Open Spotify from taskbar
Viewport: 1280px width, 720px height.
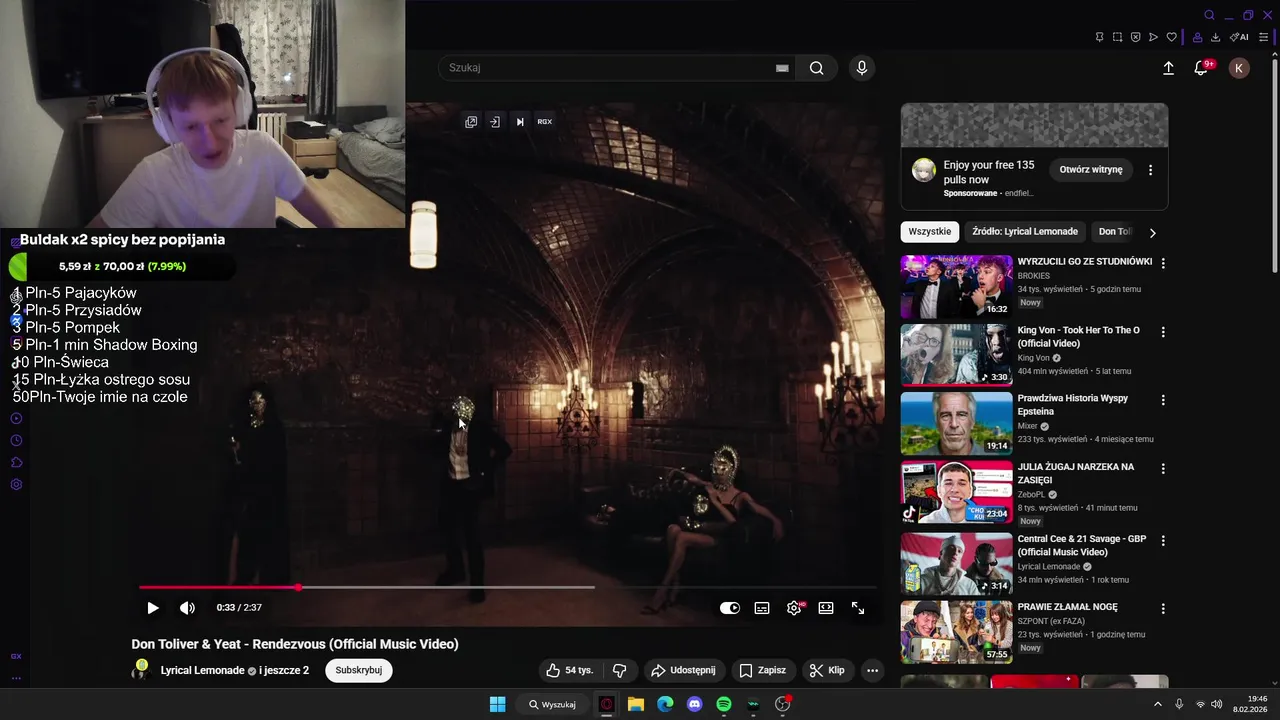(724, 704)
